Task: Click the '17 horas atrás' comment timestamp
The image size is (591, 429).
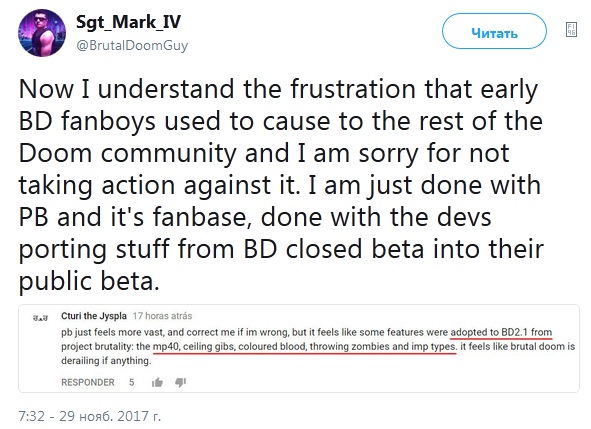Action: coord(162,316)
